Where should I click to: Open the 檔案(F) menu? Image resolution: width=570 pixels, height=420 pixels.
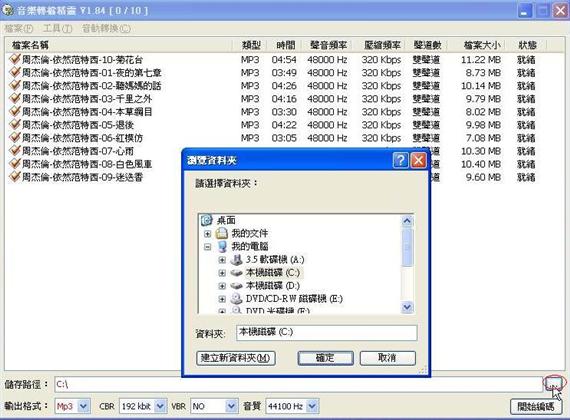(x=19, y=28)
